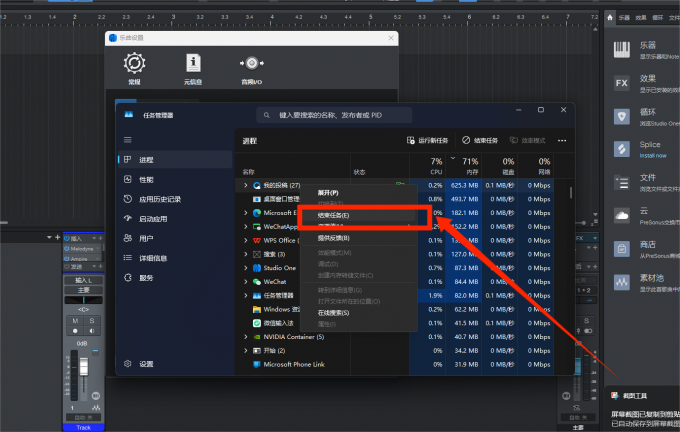Click the 截图工具 snipping tool notification icon
Image resolution: width=680 pixels, height=432 pixels.
point(615,396)
